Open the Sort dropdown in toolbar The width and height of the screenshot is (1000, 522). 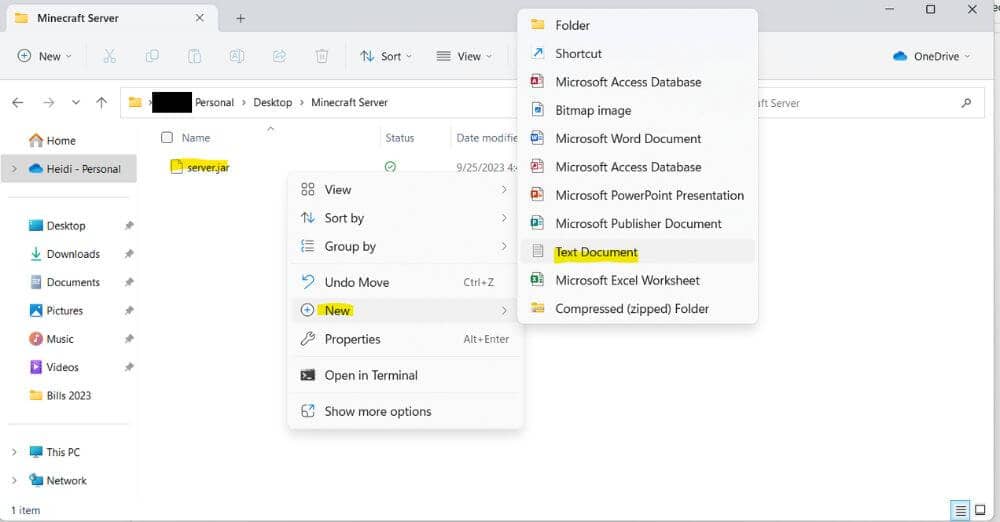pyautogui.click(x=386, y=56)
